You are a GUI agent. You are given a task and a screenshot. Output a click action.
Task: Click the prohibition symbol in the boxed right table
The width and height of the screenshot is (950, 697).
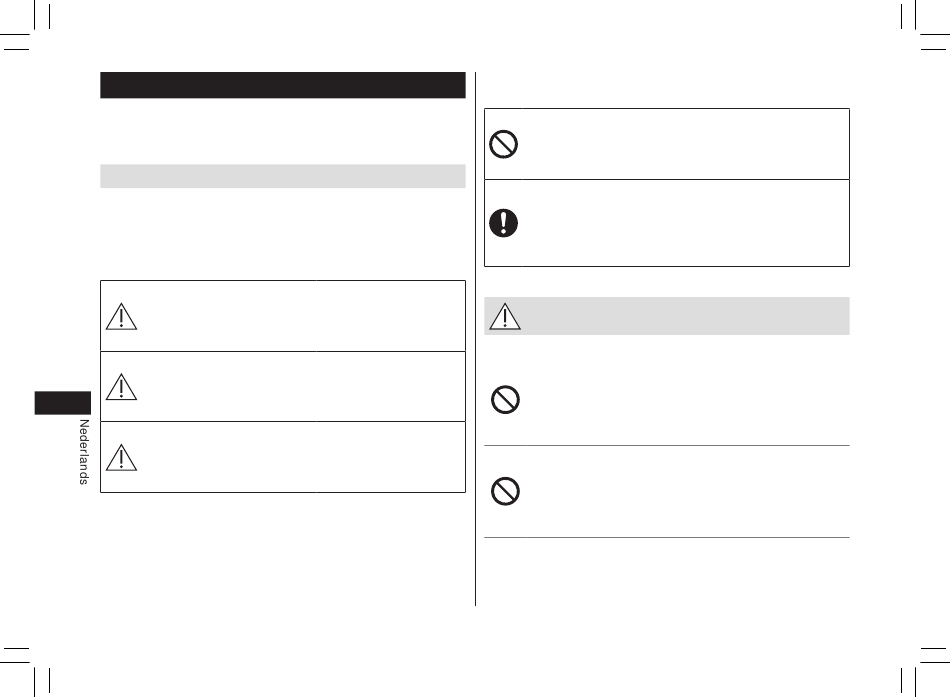click(503, 144)
